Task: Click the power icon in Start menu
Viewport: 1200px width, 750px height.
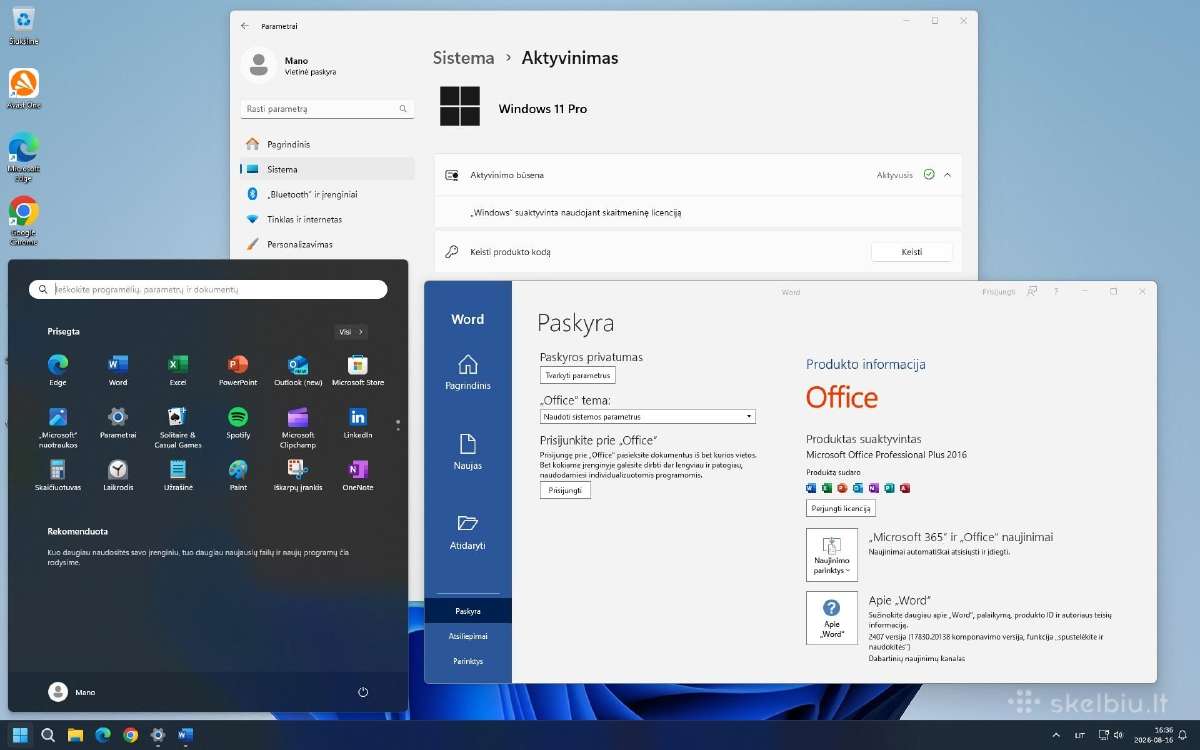Action: point(363,692)
